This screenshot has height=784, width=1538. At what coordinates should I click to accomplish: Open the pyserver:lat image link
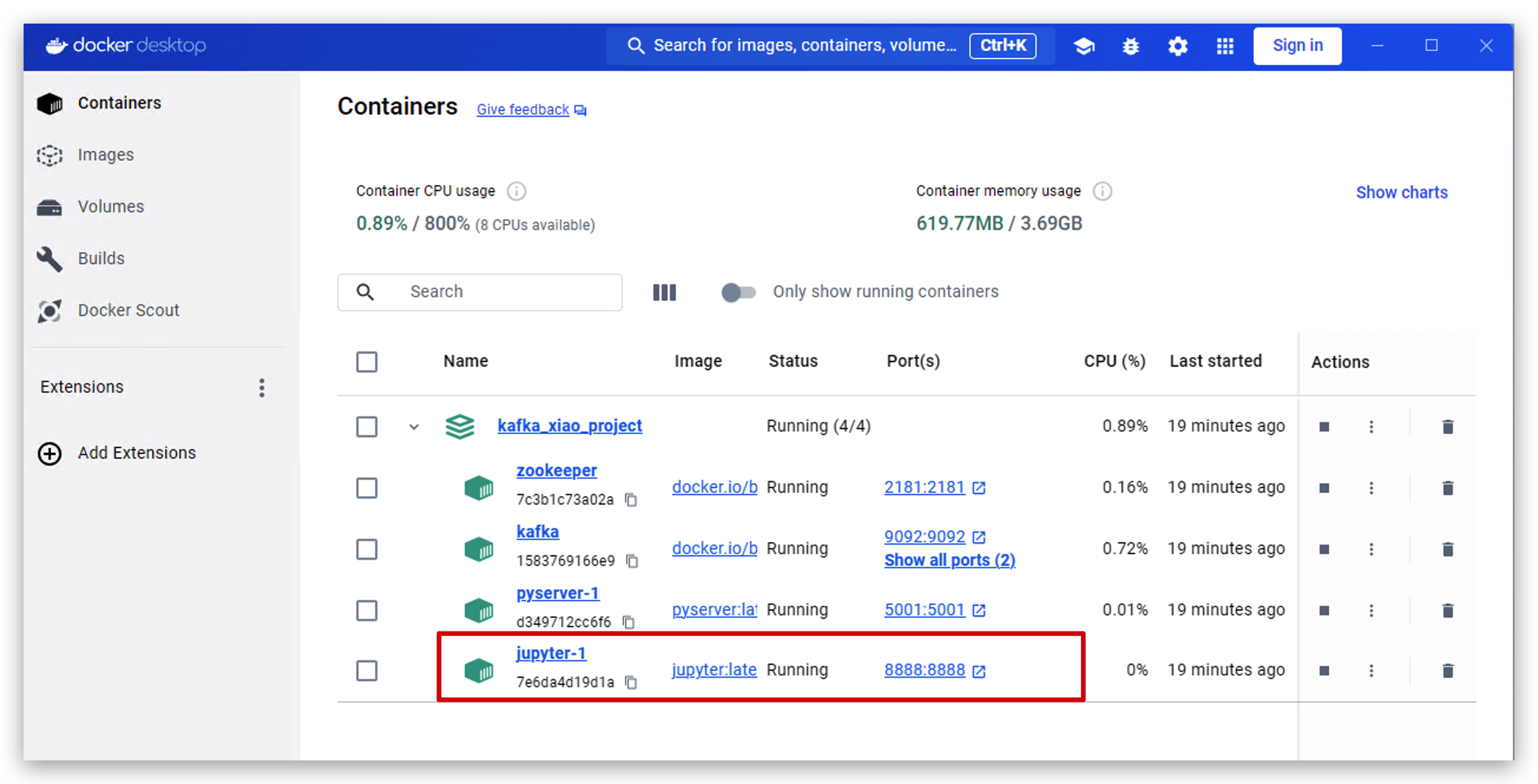coord(714,610)
